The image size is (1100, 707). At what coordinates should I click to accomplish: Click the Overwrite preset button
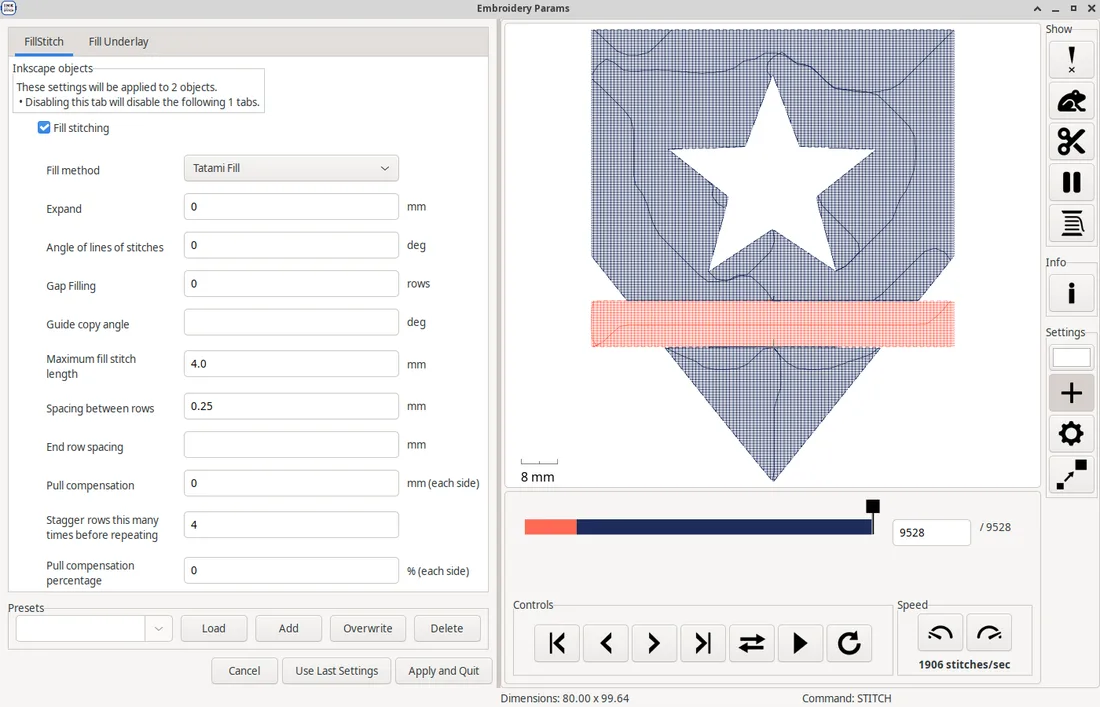368,628
